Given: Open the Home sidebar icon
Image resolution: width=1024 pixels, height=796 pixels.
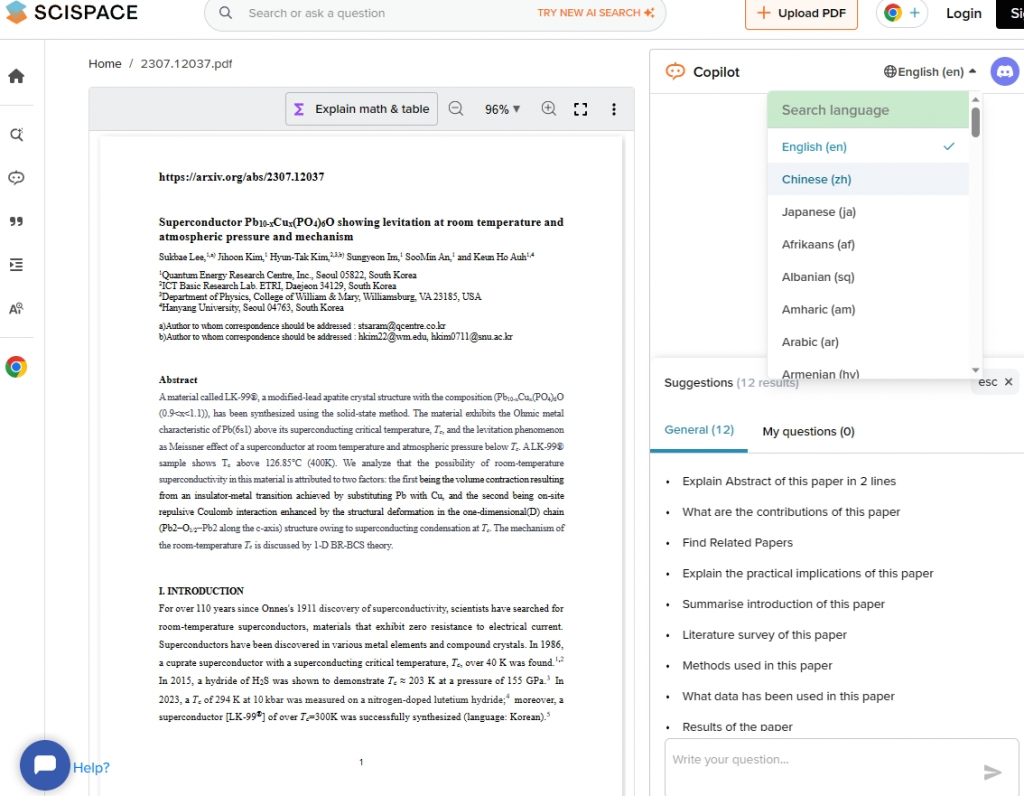Looking at the screenshot, I should (x=16, y=76).
